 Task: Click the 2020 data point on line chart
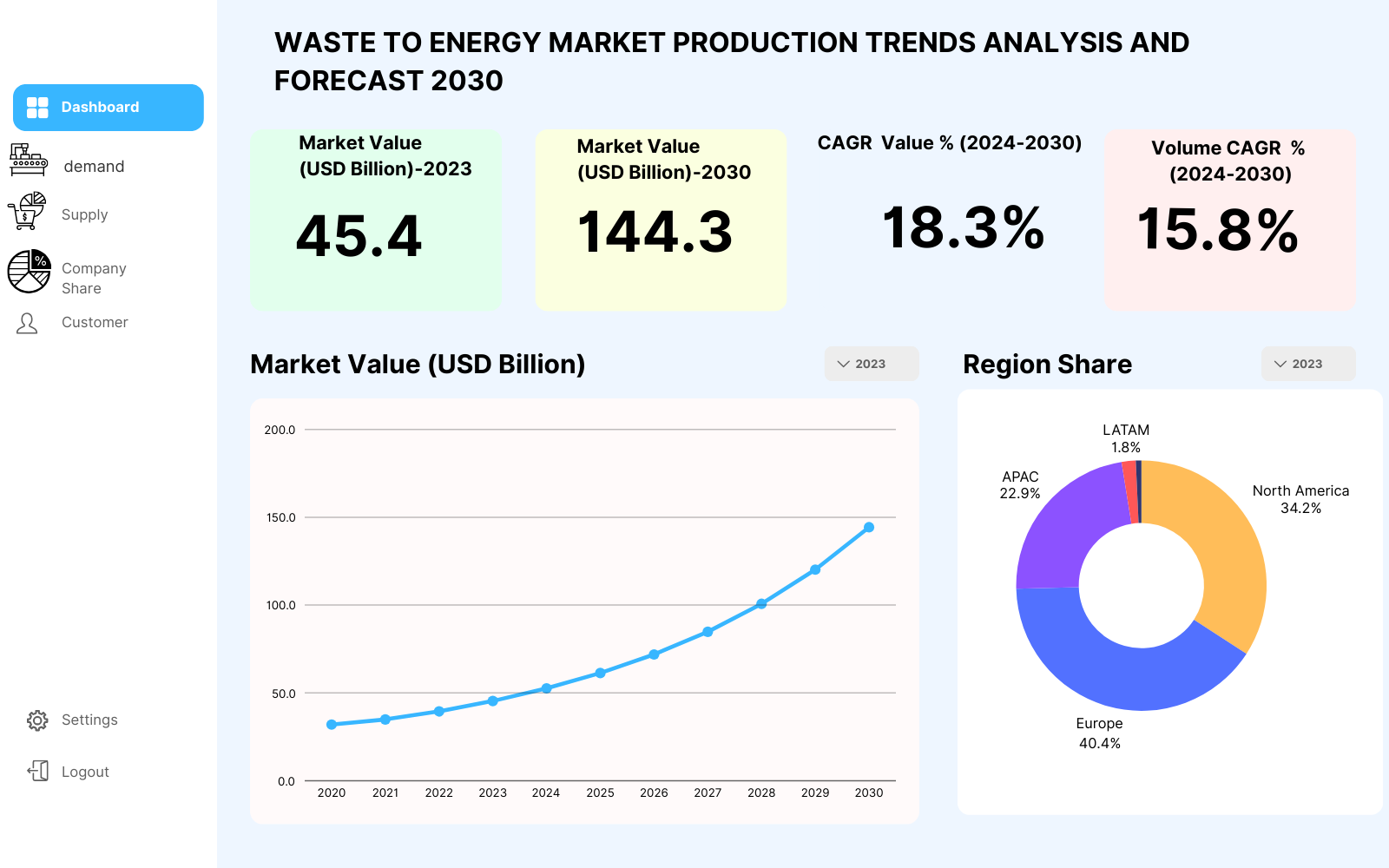[332, 725]
